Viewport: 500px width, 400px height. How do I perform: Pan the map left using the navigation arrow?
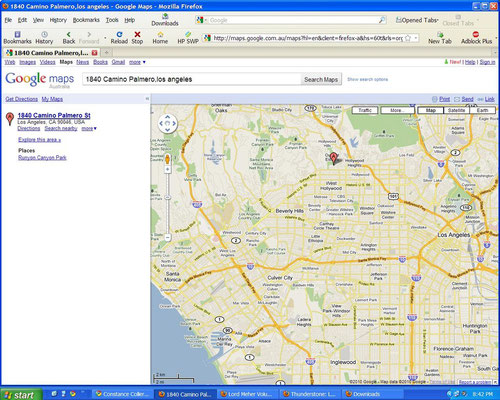[x=161, y=123]
